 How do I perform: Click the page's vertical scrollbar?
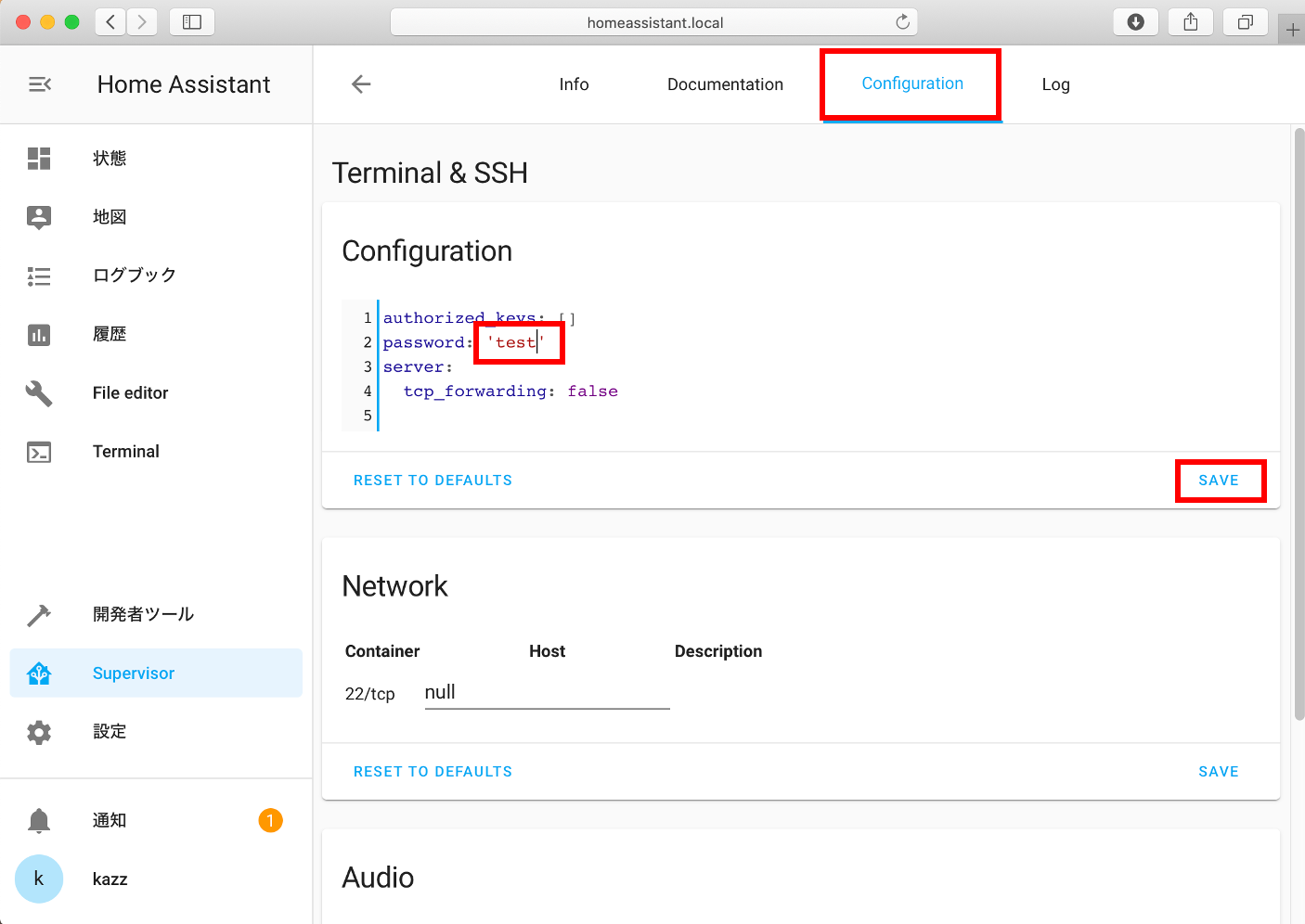pos(1299,425)
